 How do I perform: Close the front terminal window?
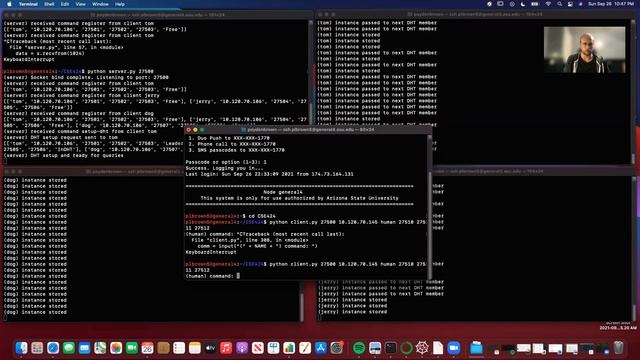point(188,130)
